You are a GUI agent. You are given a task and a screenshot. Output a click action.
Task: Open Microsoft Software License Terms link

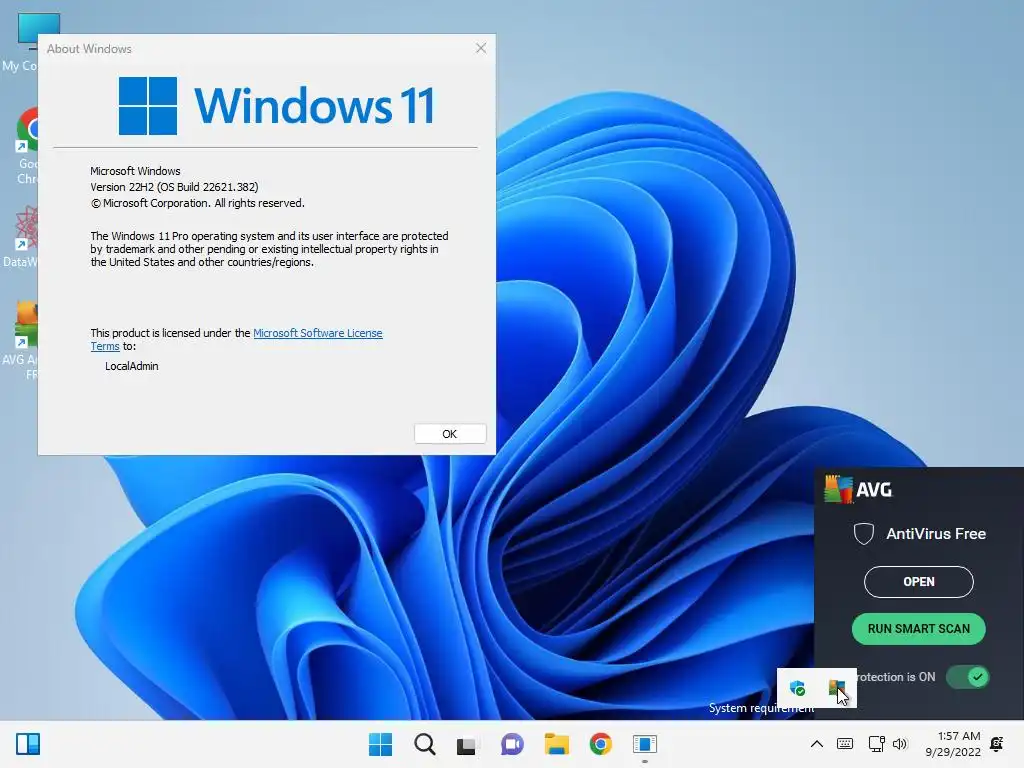coord(317,333)
